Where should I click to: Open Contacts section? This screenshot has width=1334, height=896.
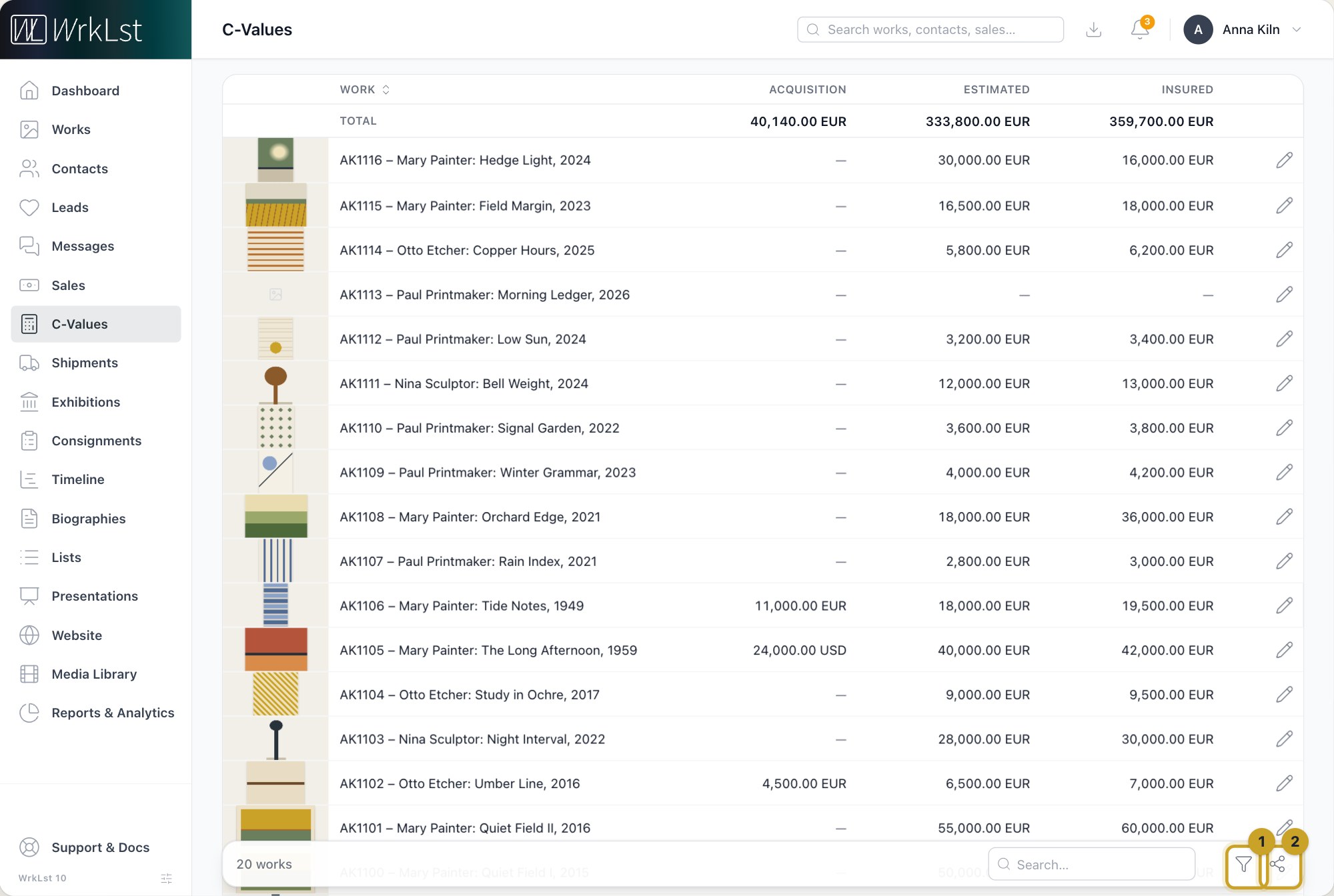pyautogui.click(x=95, y=169)
